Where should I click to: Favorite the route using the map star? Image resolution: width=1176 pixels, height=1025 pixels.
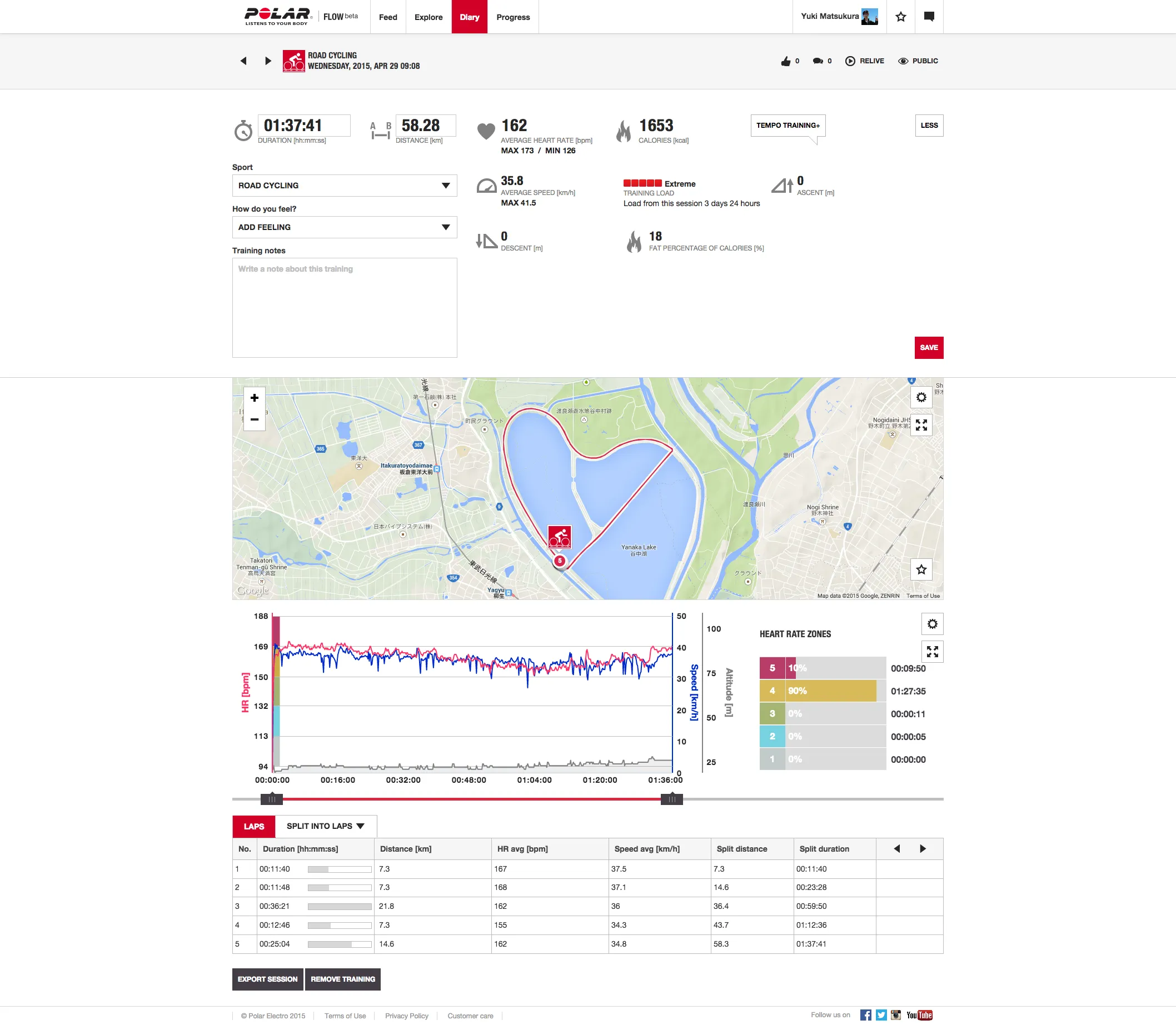point(921,569)
